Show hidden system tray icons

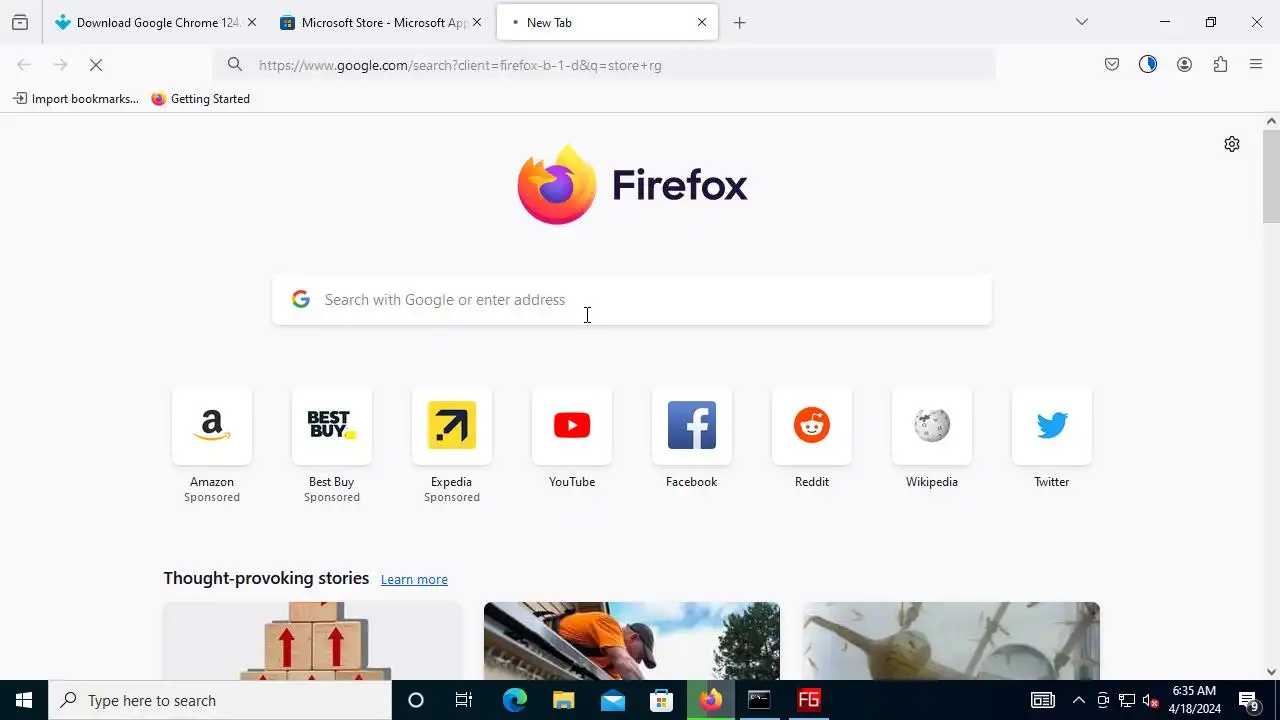1078,700
